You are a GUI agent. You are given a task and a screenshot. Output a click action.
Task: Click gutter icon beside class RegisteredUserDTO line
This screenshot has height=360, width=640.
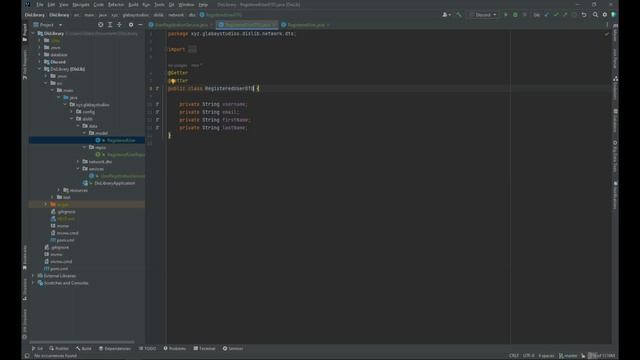[157, 89]
